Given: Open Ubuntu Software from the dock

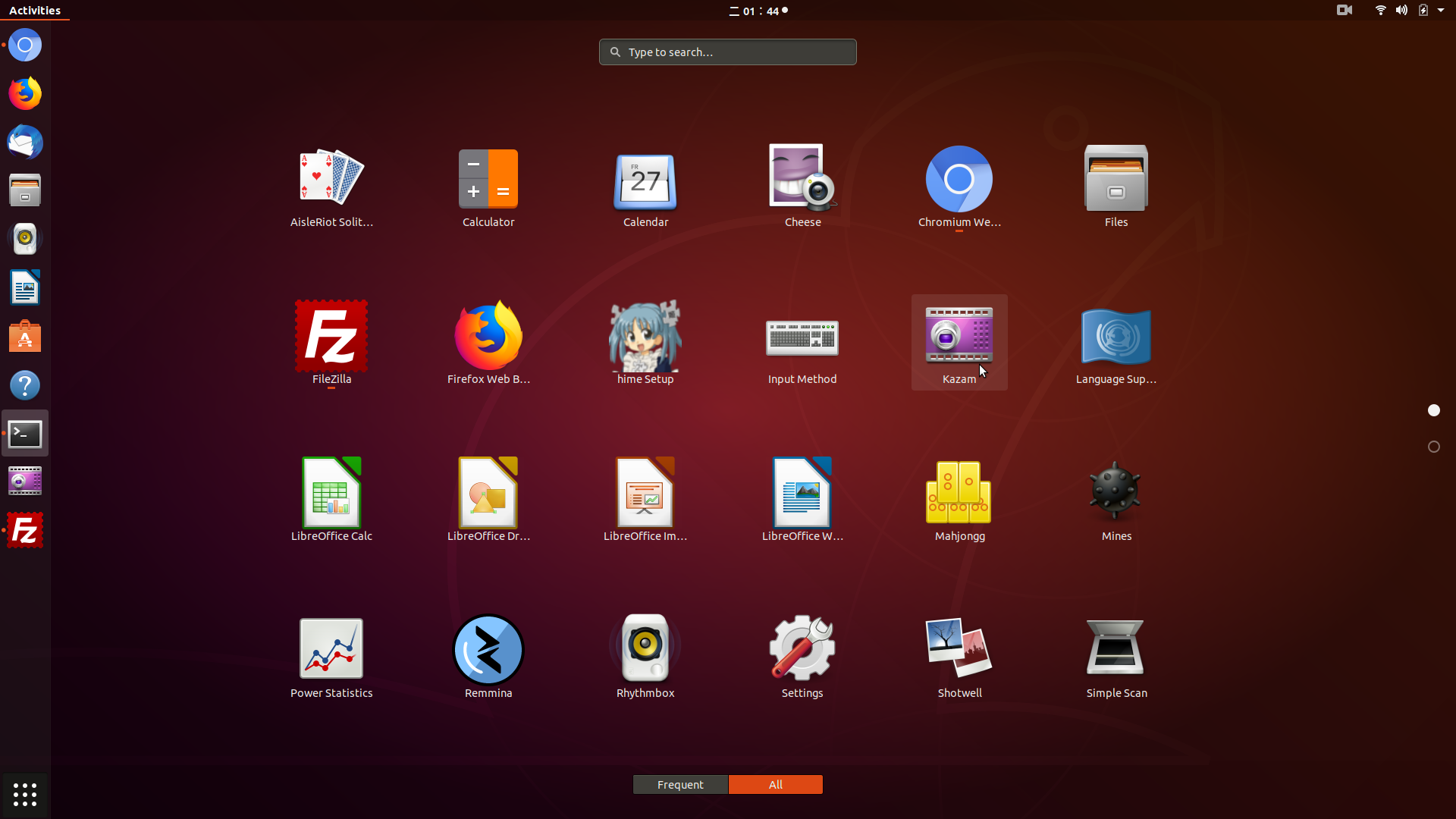Looking at the screenshot, I should tap(25, 337).
